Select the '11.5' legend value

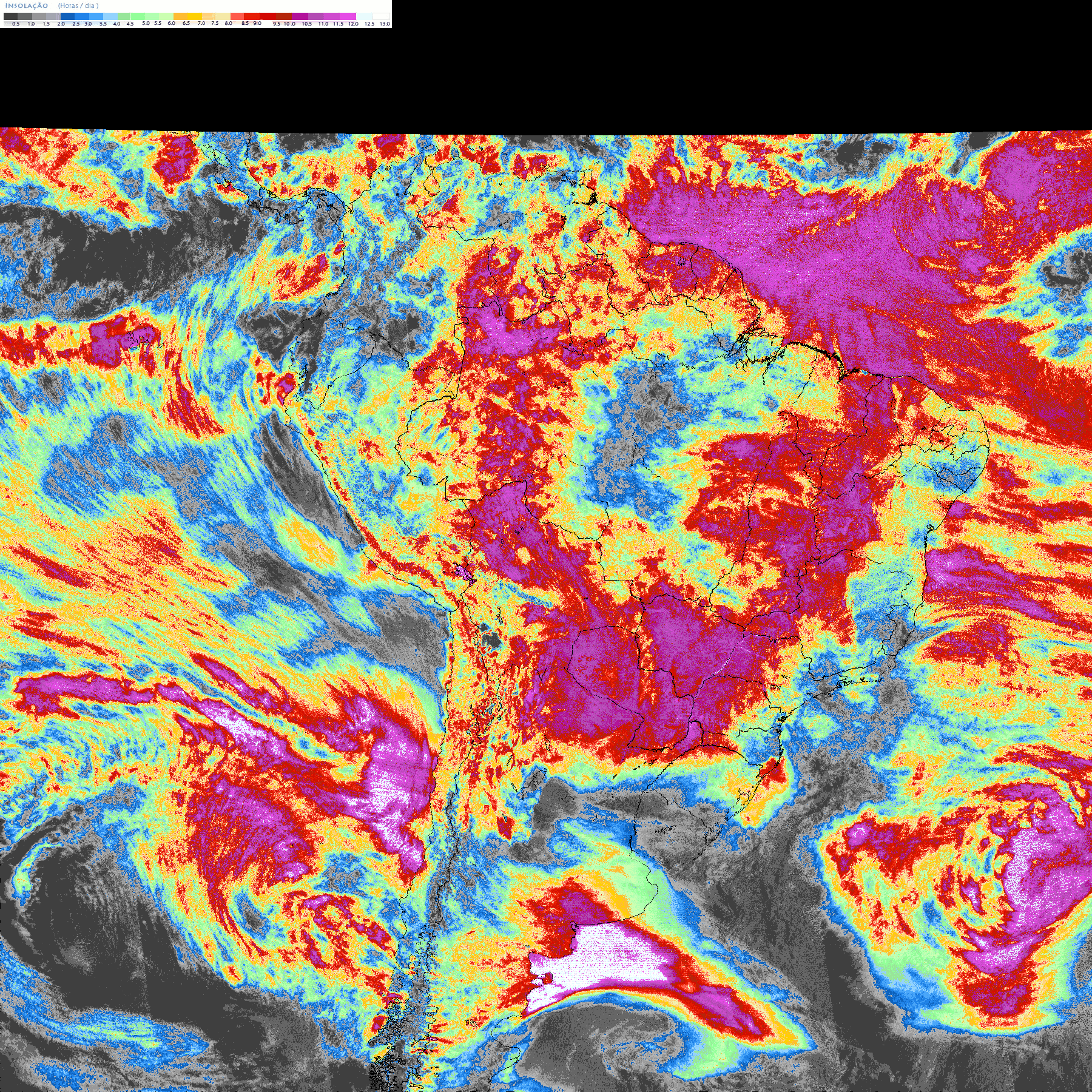click(x=338, y=24)
